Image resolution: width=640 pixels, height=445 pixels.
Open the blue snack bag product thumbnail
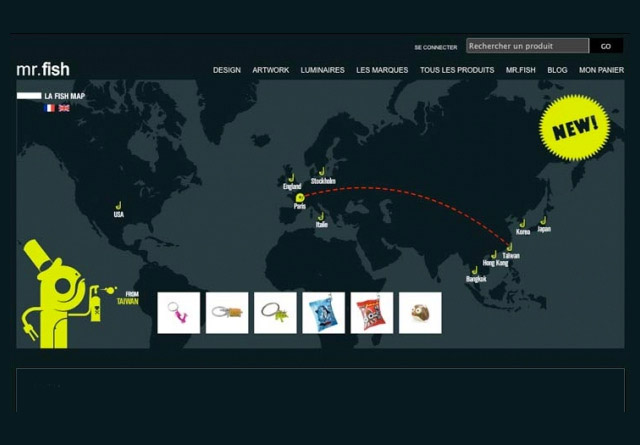pos(323,313)
